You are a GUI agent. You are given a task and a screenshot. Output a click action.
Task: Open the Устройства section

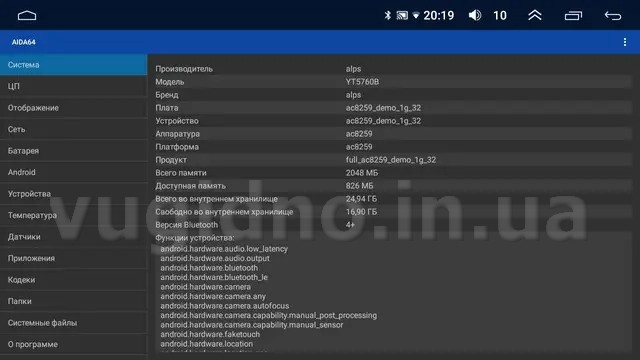[x=73, y=194]
